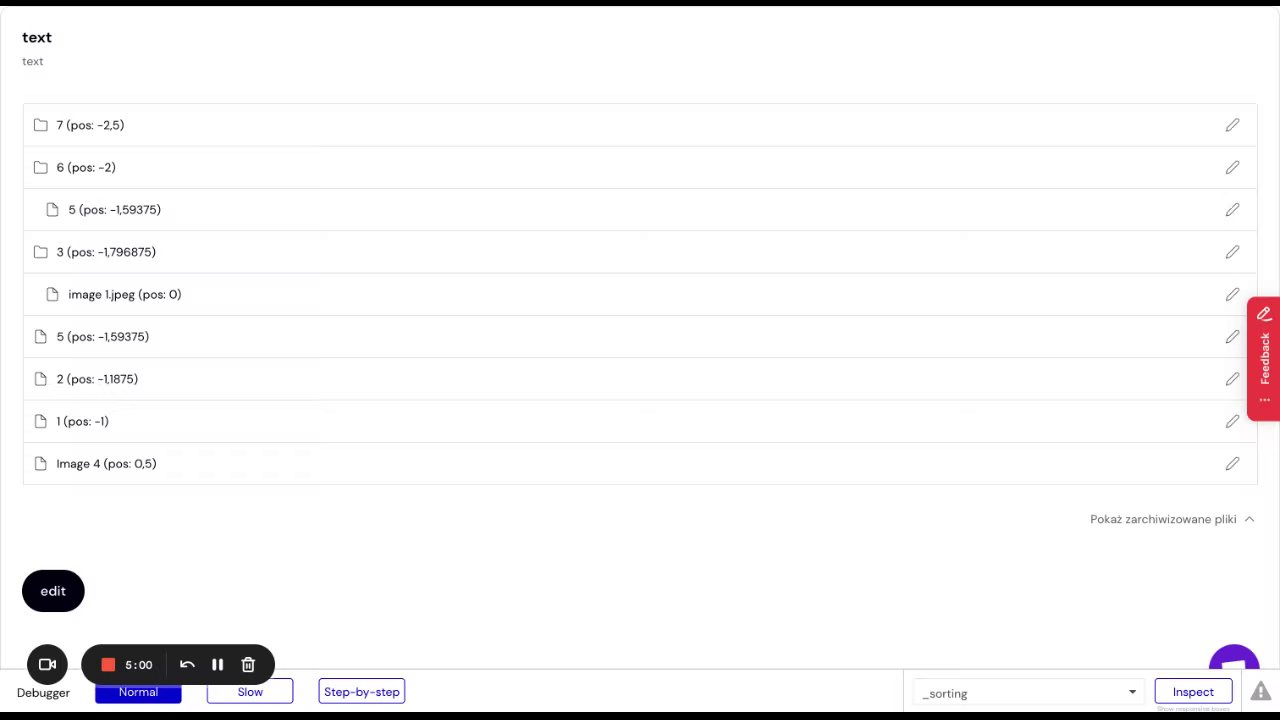Screen dimensions: 1280x720
Task: Click folder icon of 6 (pos: -2)
Action: tap(40, 167)
